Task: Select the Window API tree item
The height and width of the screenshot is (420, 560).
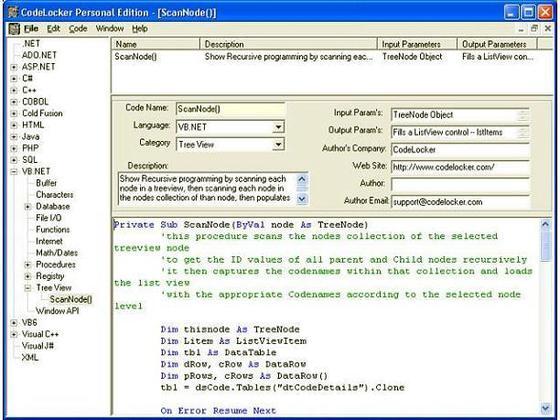Action: [x=57, y=311]
